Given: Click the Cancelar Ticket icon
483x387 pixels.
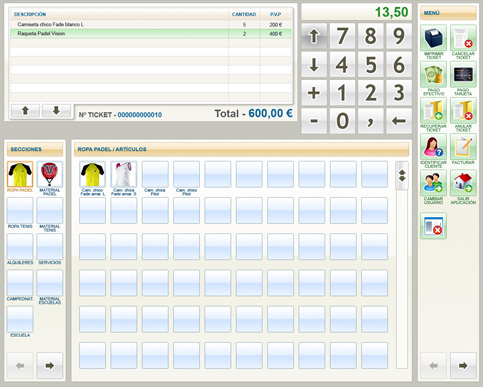Looking at the screenshot, I should 463,38.
